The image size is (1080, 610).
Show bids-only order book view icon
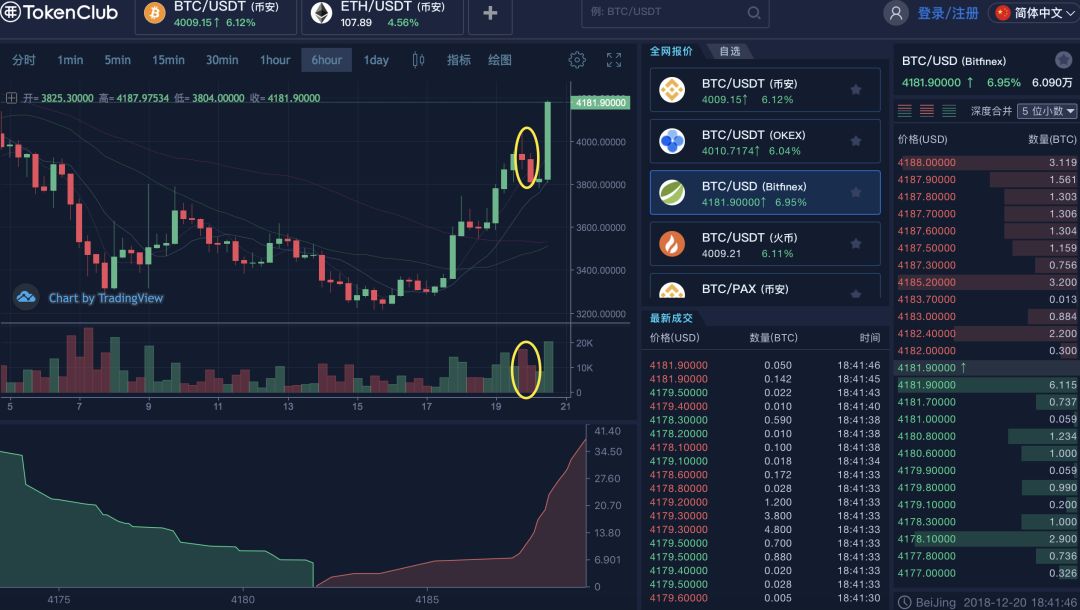[x=949, y=110]
